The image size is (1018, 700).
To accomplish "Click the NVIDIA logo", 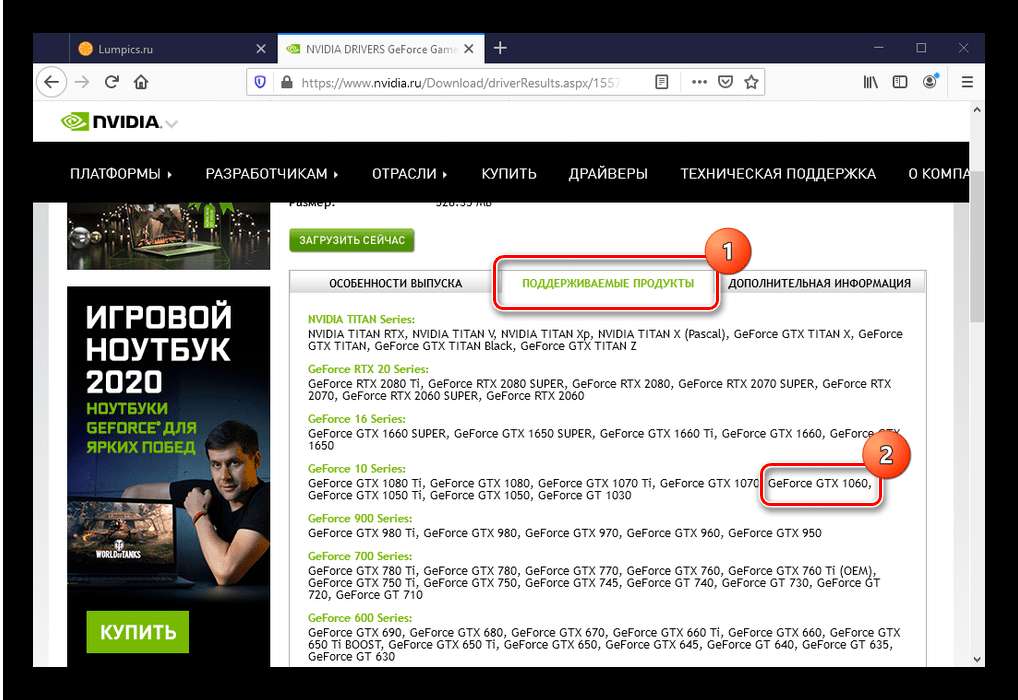I will [x=110, y=121].
